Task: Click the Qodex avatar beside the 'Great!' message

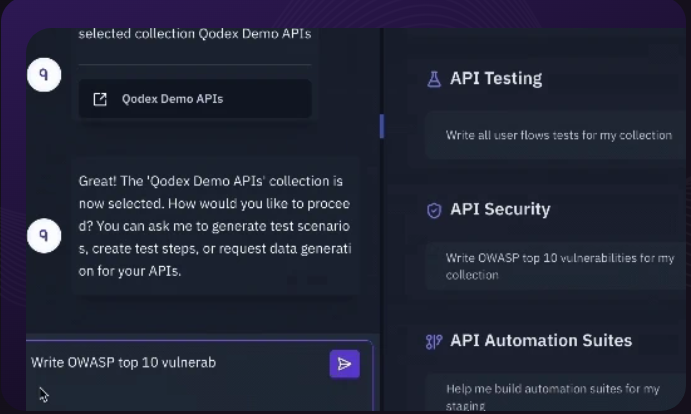Action: tap(44, 236)
